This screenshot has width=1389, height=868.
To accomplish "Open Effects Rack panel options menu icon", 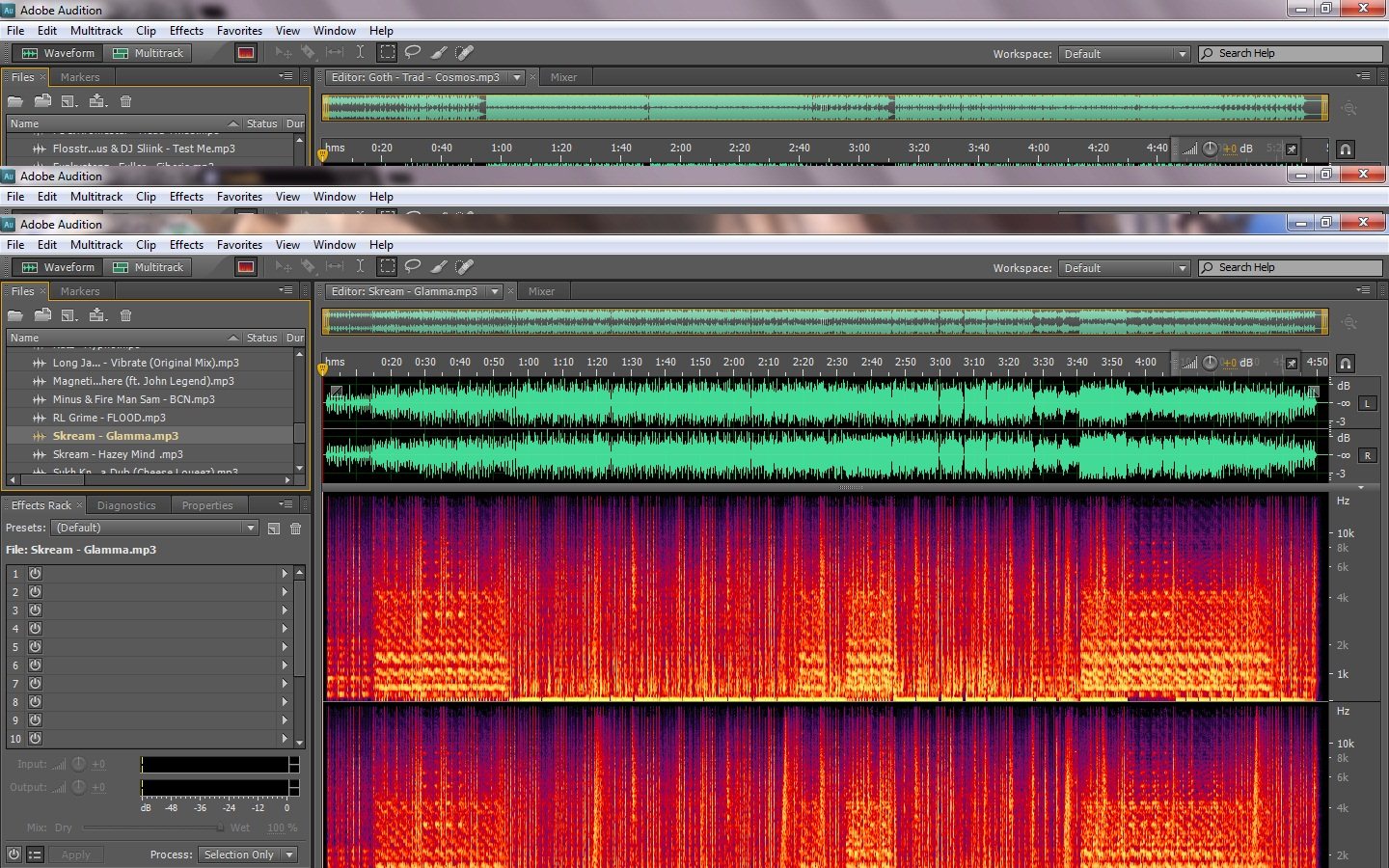I will [x=286, y=504].
